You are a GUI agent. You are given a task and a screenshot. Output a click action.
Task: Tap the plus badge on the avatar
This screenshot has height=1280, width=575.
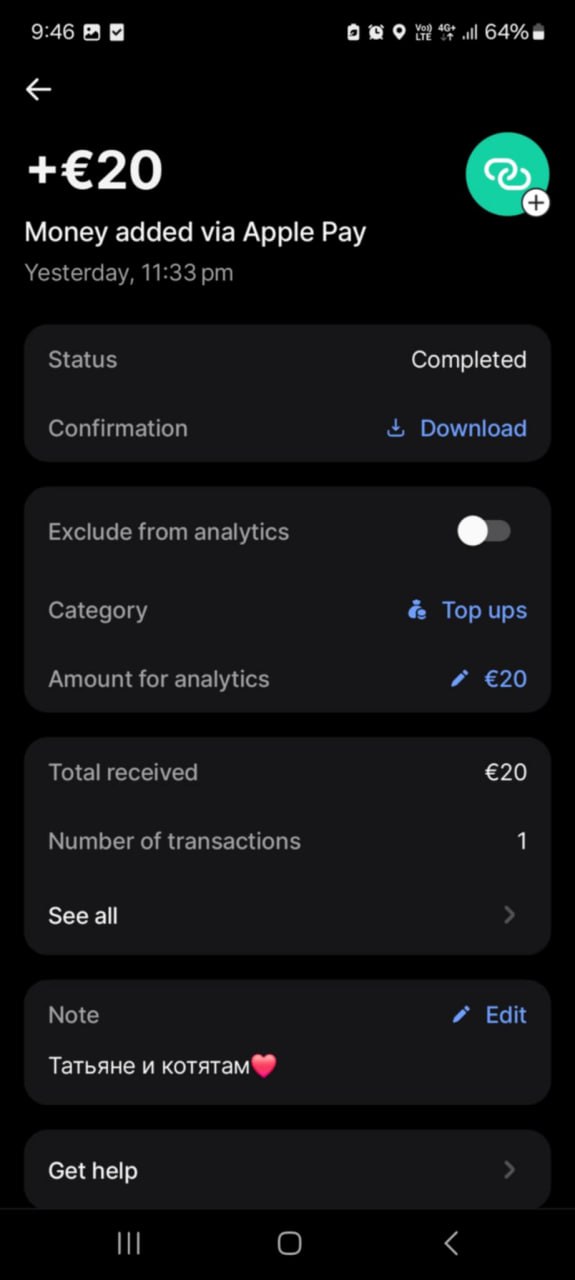(536, 203)
